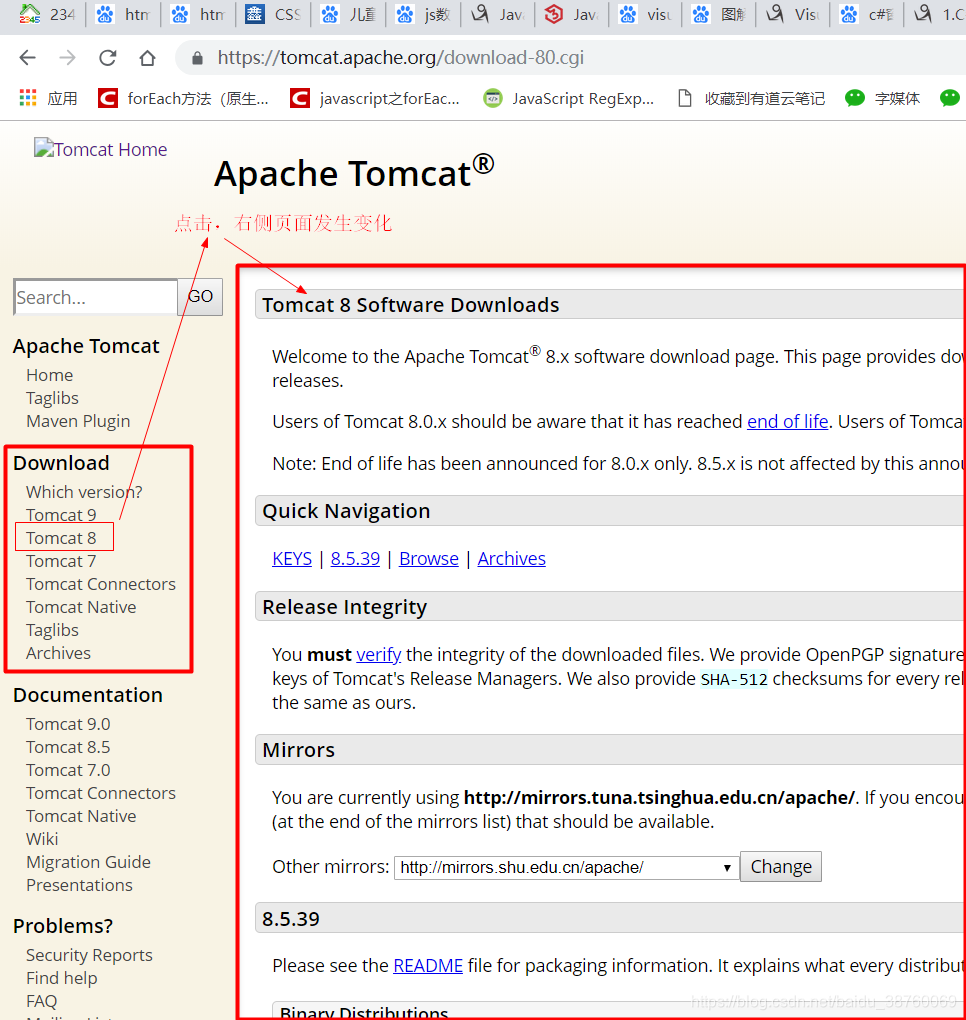Open Maven Plugin sidebar link
This screenshot has height=1020, width=966.
(x=78, y=421)
